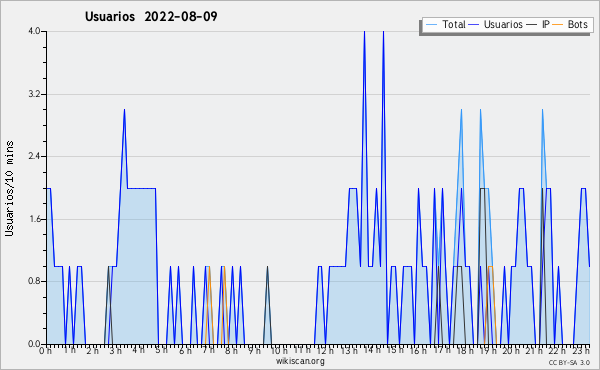600x370 pixels.
Task: Click the '12 h' x-axis label
Action: point(325,350)
